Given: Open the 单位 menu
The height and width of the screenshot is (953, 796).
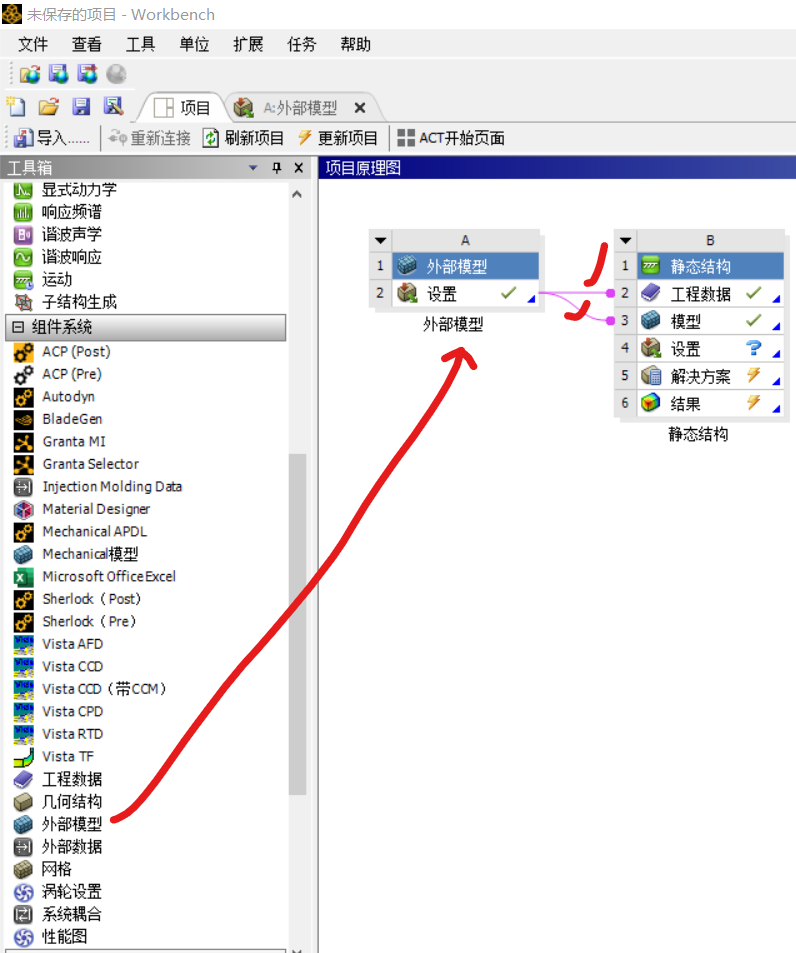Looking at the screenshot, I should coord(194,44).
